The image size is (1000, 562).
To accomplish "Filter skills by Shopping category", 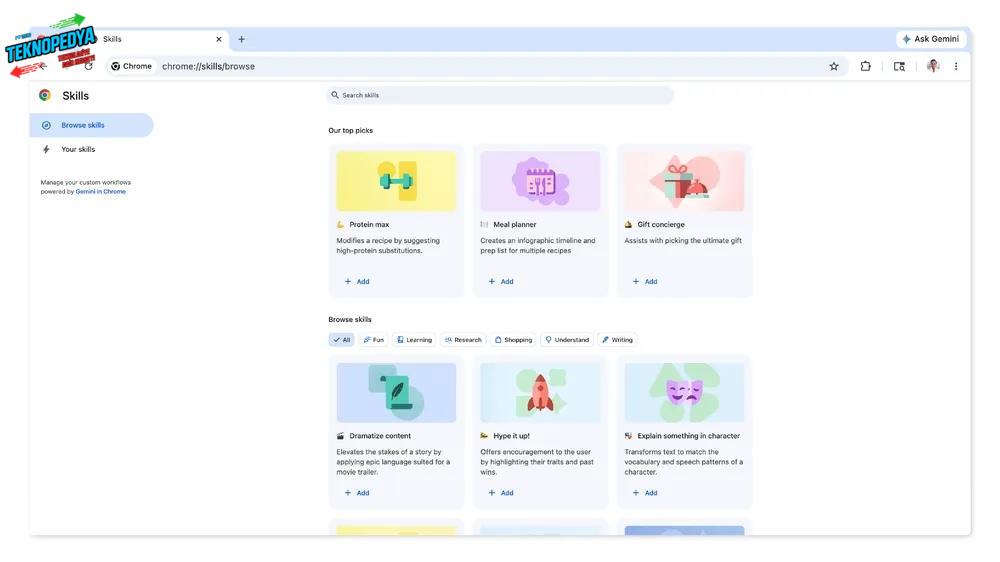I will click(514, 340).
